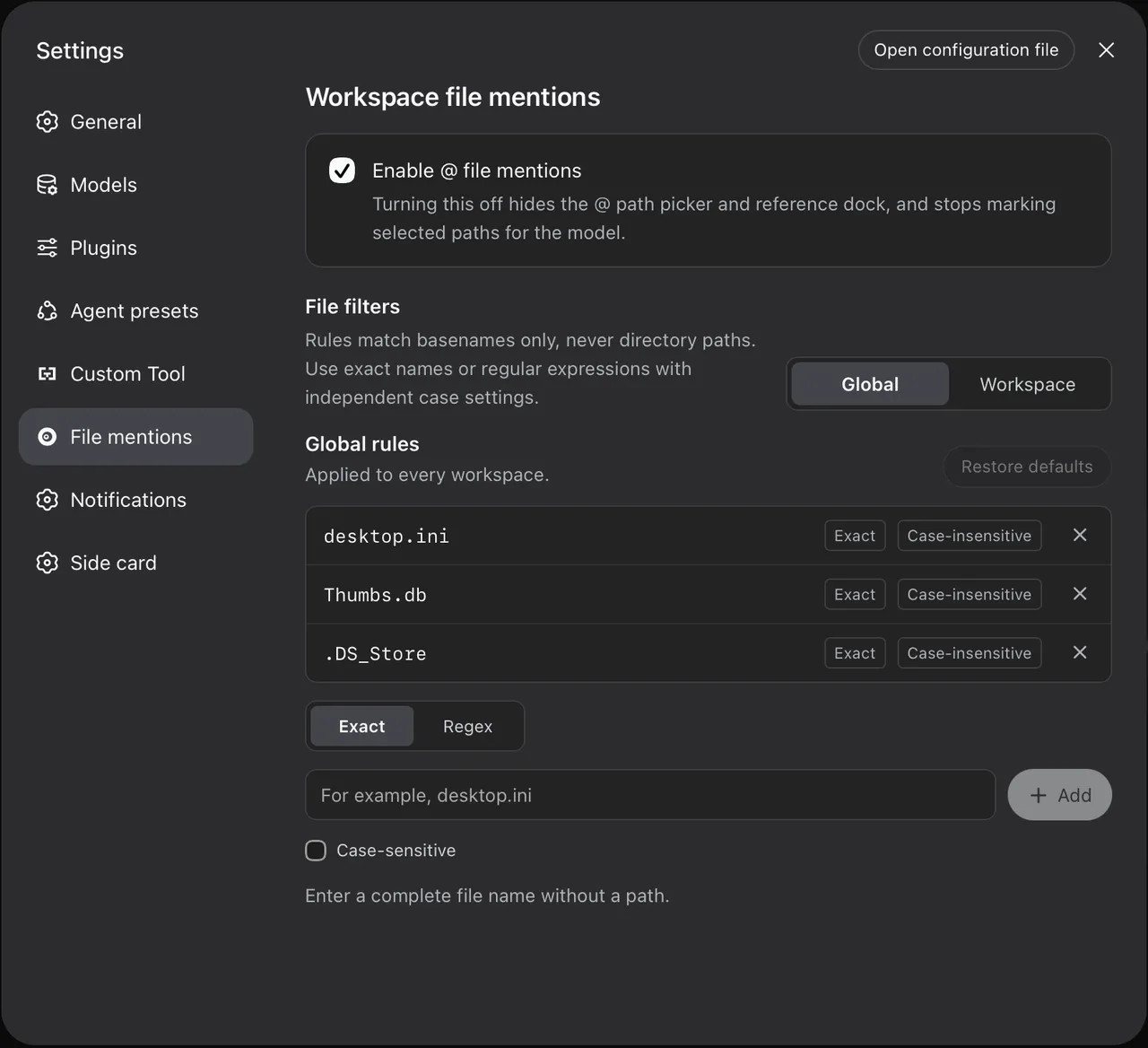
Task: Click the Settings title text
Action: pos(80,51)
